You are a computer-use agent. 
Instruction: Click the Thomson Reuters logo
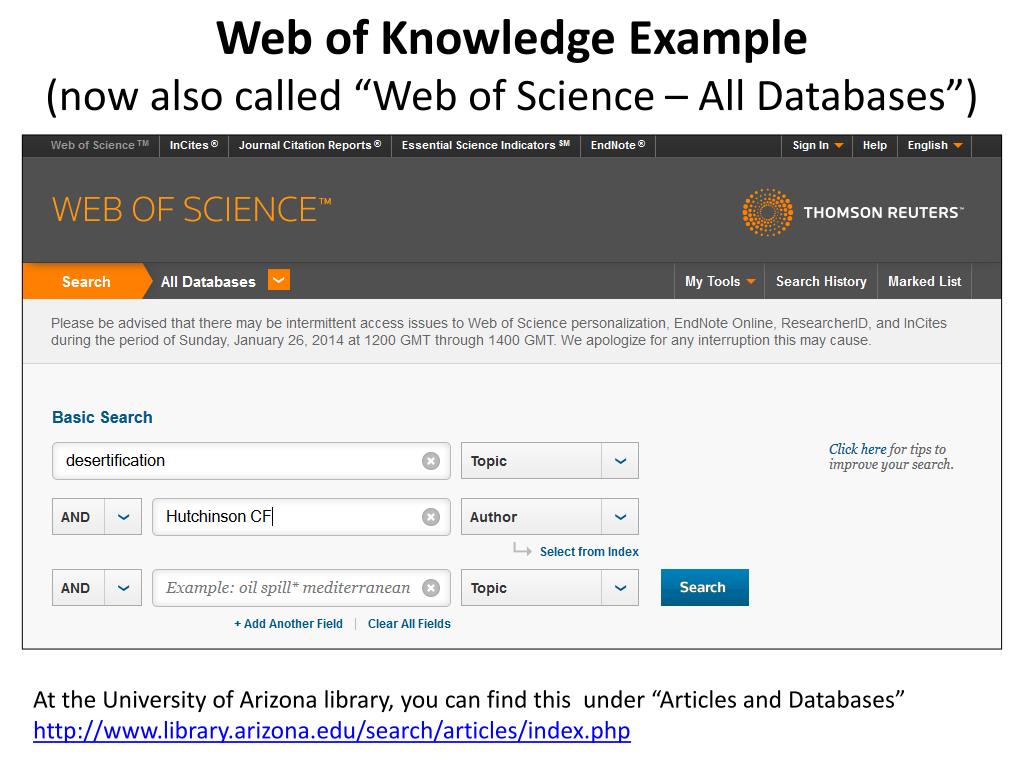point(853,212)
